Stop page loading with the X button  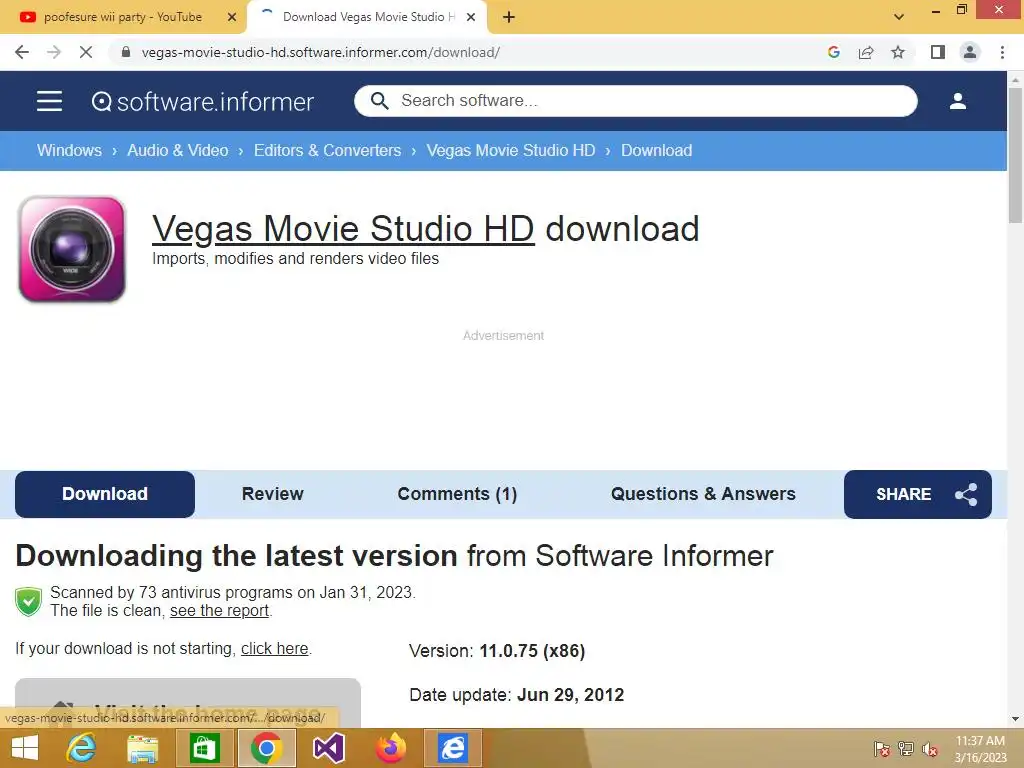coord(86,52)
